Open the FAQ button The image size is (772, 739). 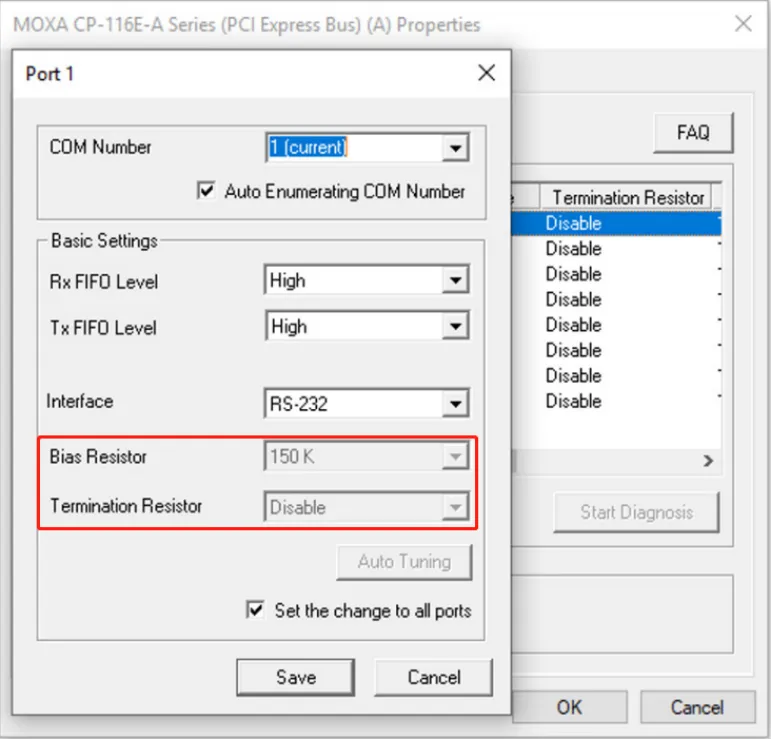pos(693,132)
